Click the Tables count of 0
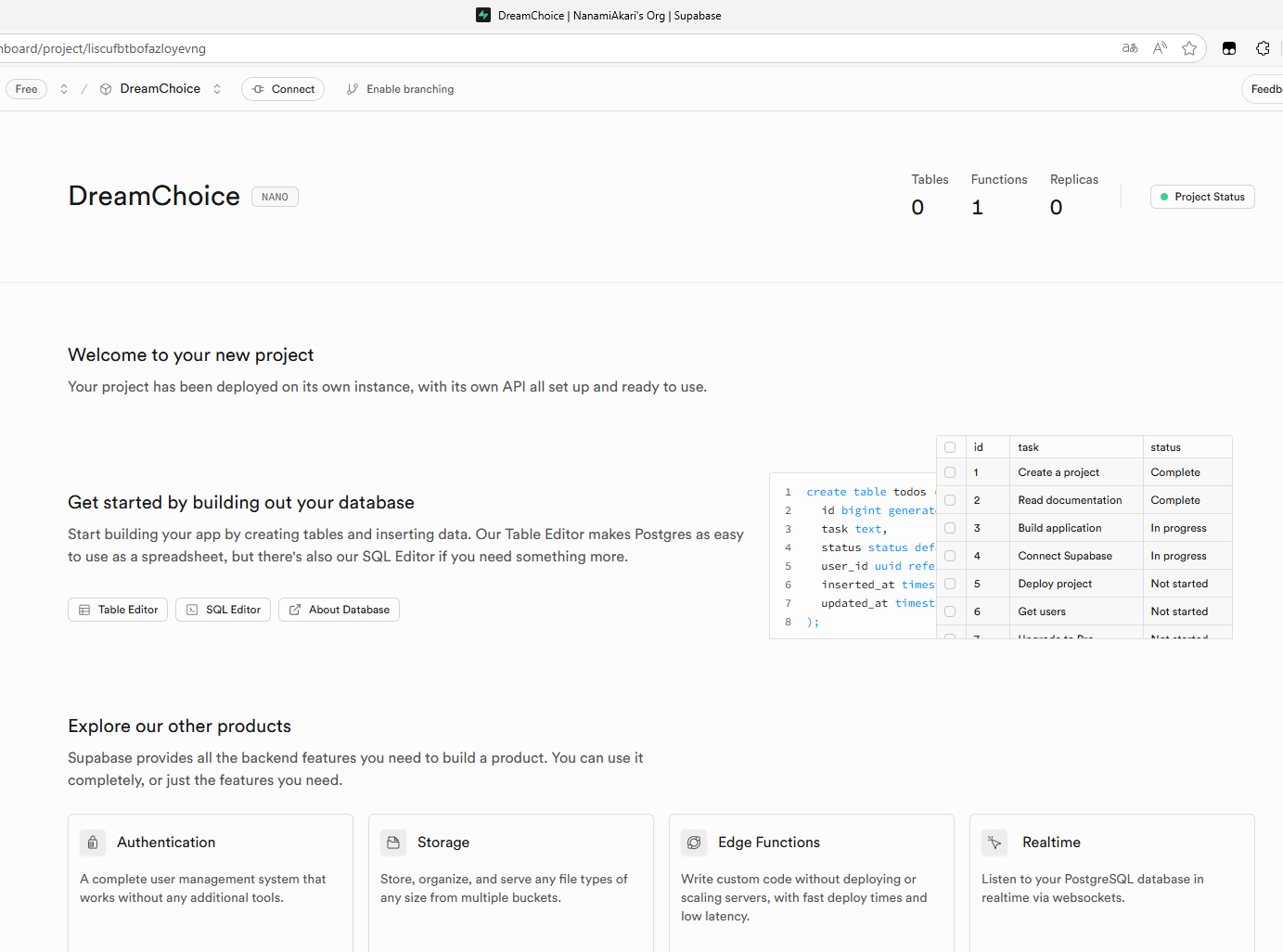 click(917, 208)
